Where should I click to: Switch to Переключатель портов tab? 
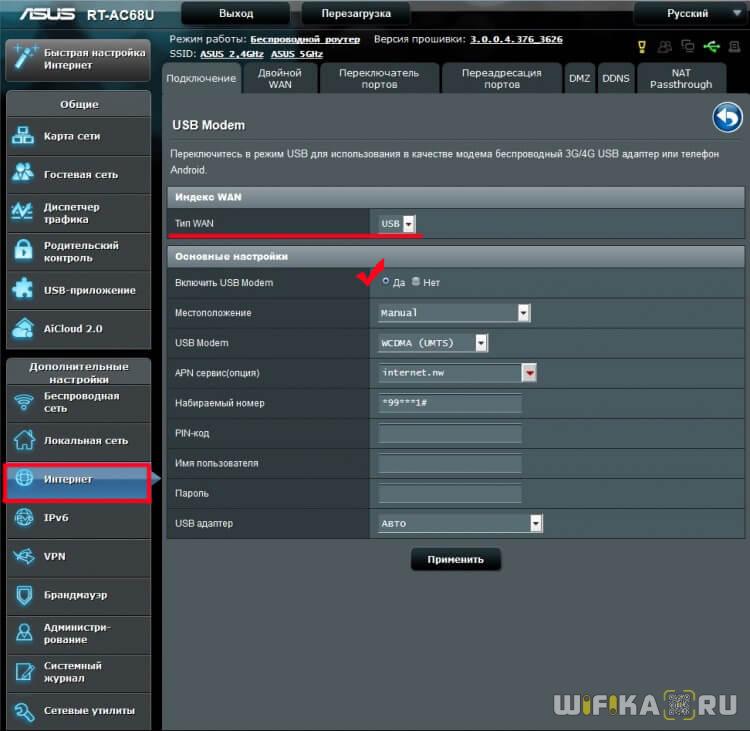pos(379,78)
